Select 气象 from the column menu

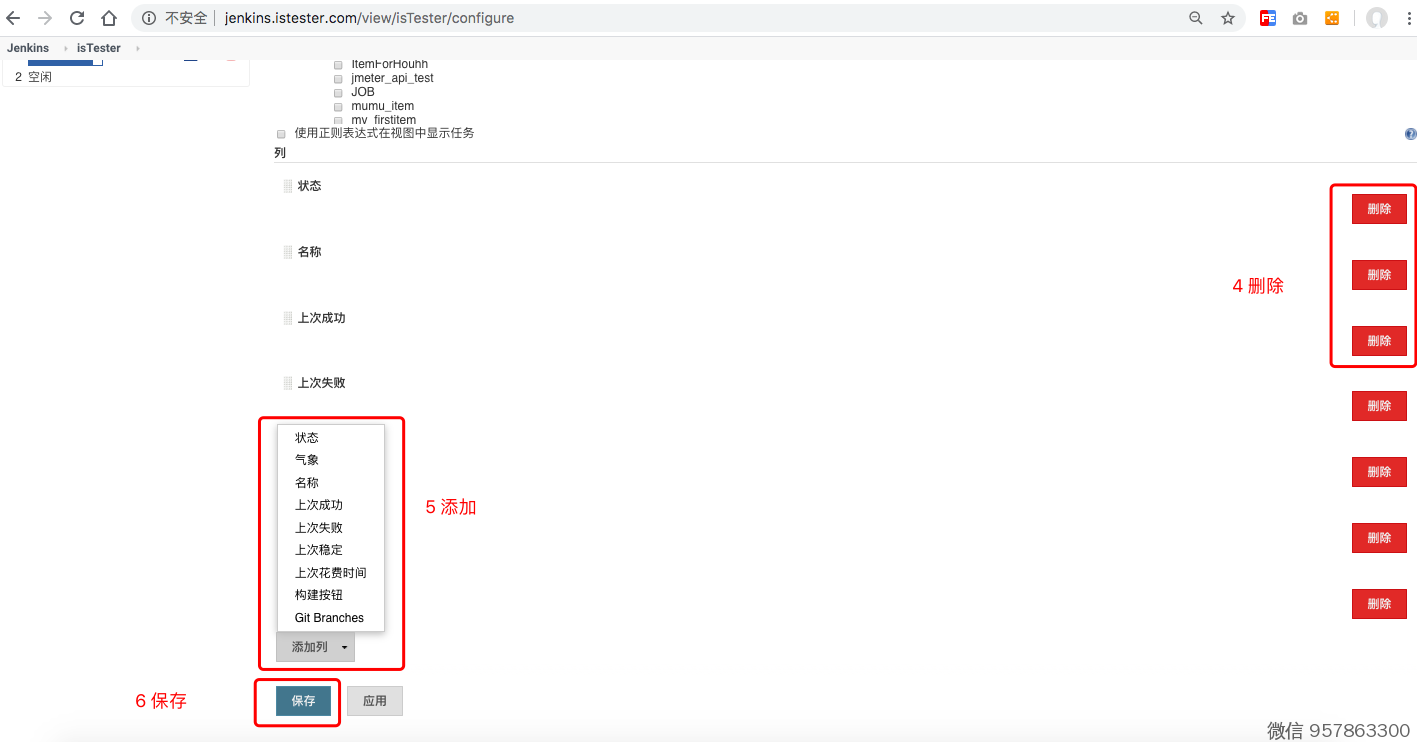tap(307, 460)
